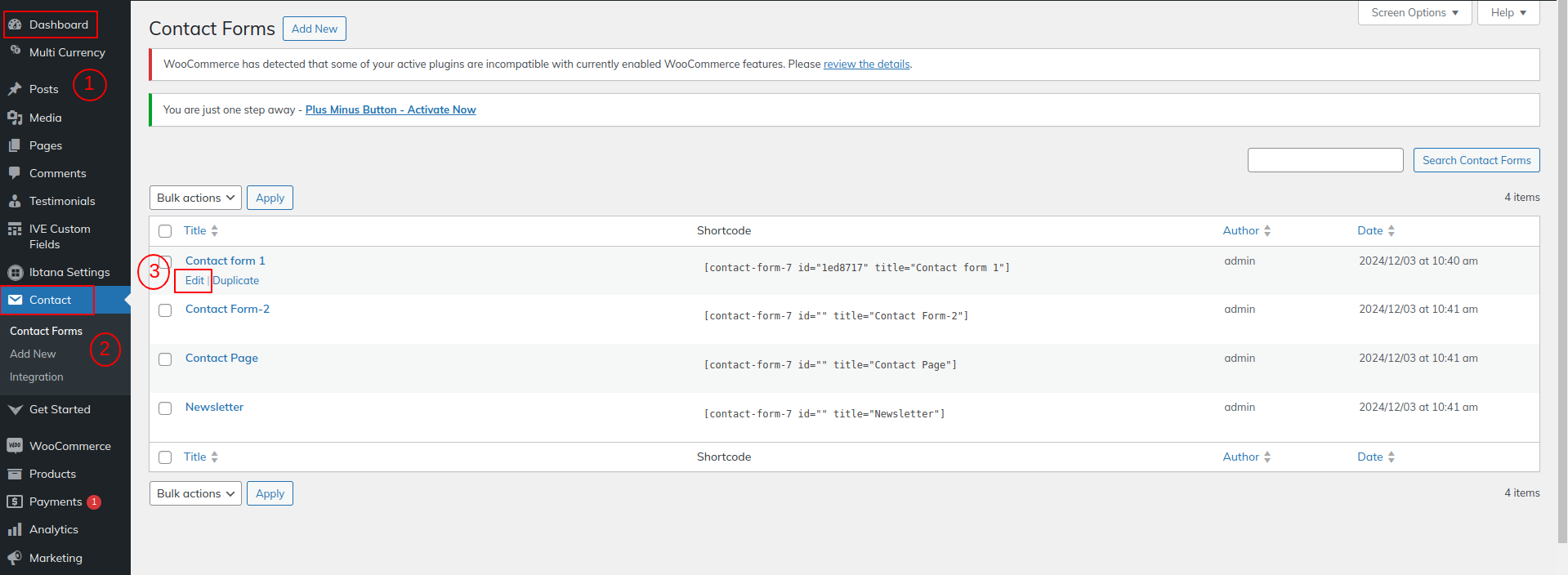This screenshot has height=575, width=1568.
Task: Click the Marketing megaphone icon
Action: 15,558
